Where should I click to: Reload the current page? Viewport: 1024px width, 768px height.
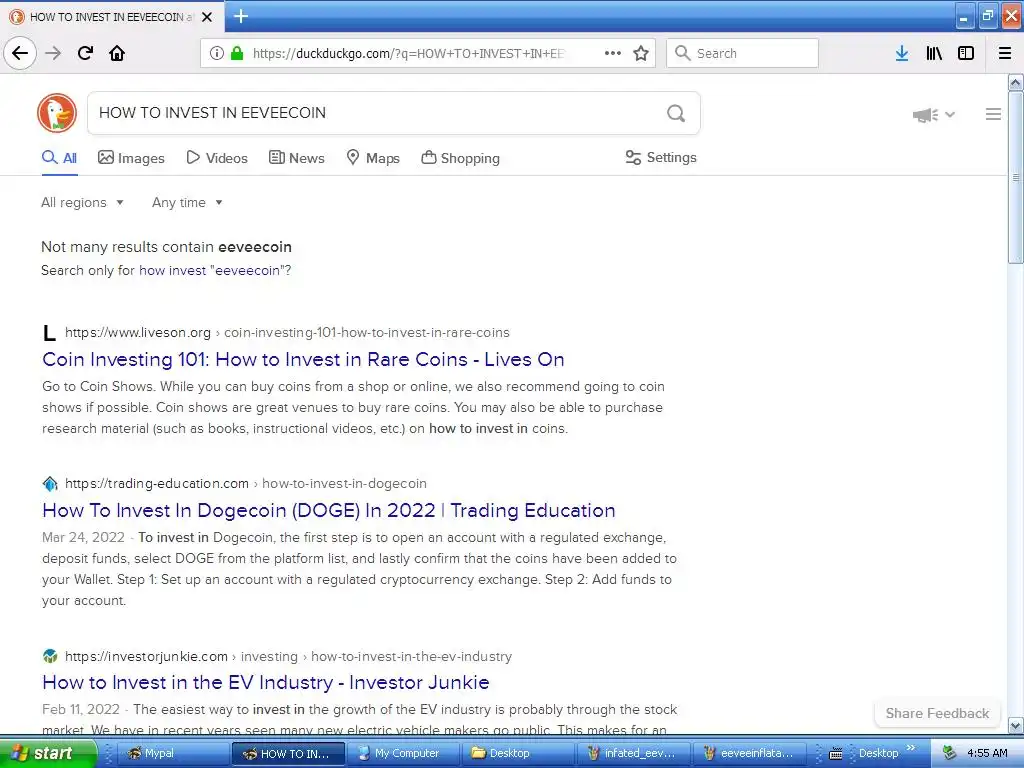[x=85, y=53]
